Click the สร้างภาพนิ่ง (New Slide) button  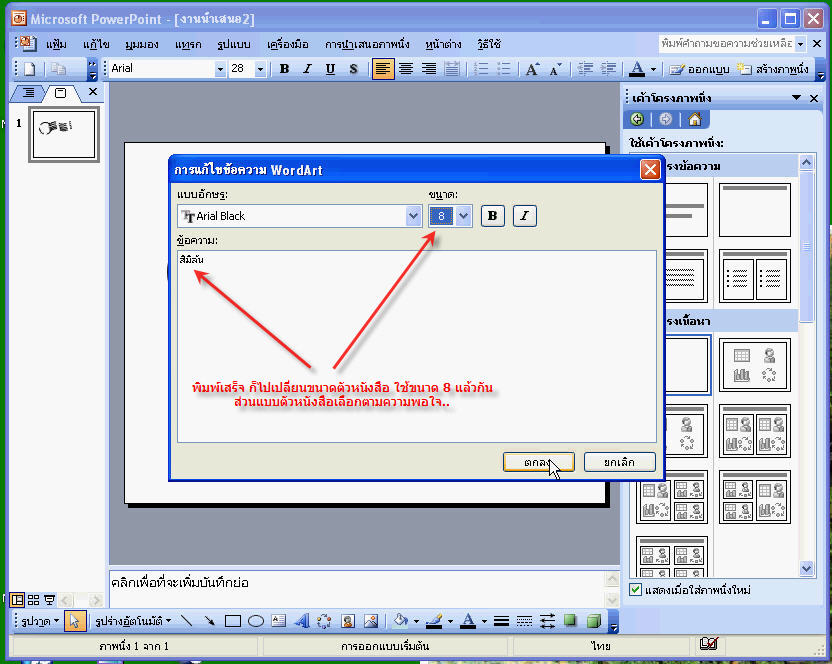(x=773, y=69)
